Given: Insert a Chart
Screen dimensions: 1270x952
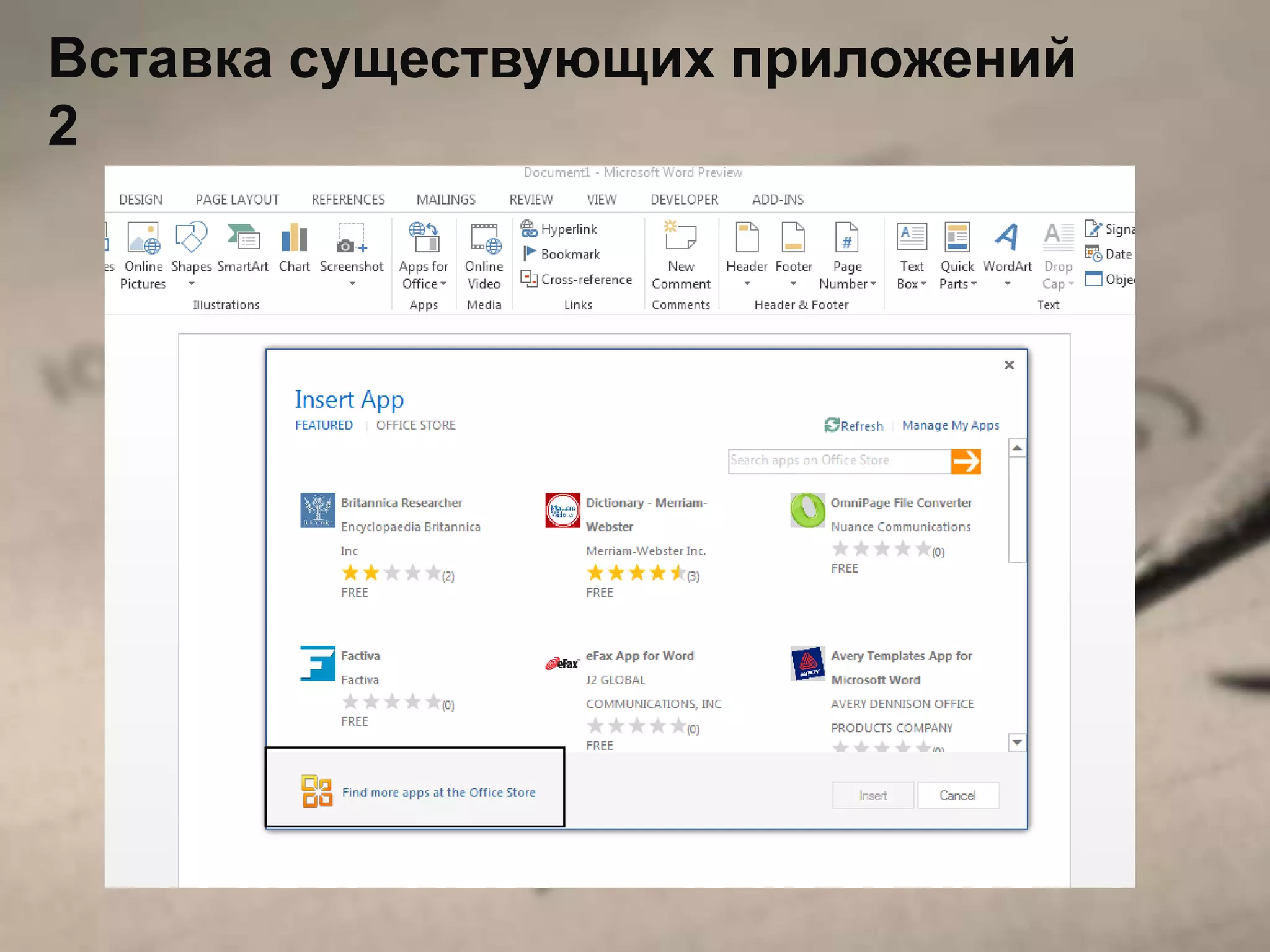Looking at the screenshot, I should [294, 248].
